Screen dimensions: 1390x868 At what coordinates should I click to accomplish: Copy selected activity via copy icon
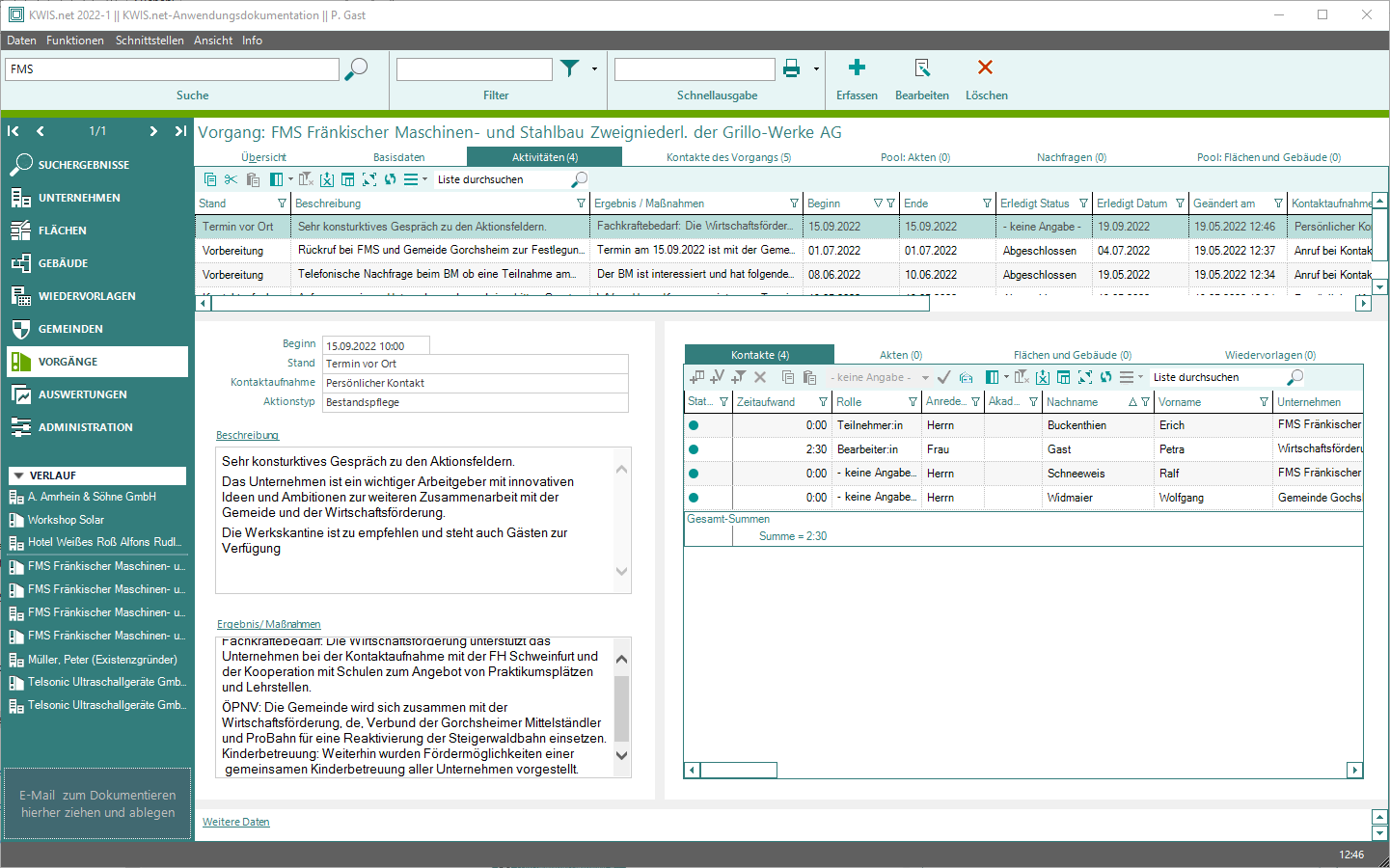tap(210, 179)
